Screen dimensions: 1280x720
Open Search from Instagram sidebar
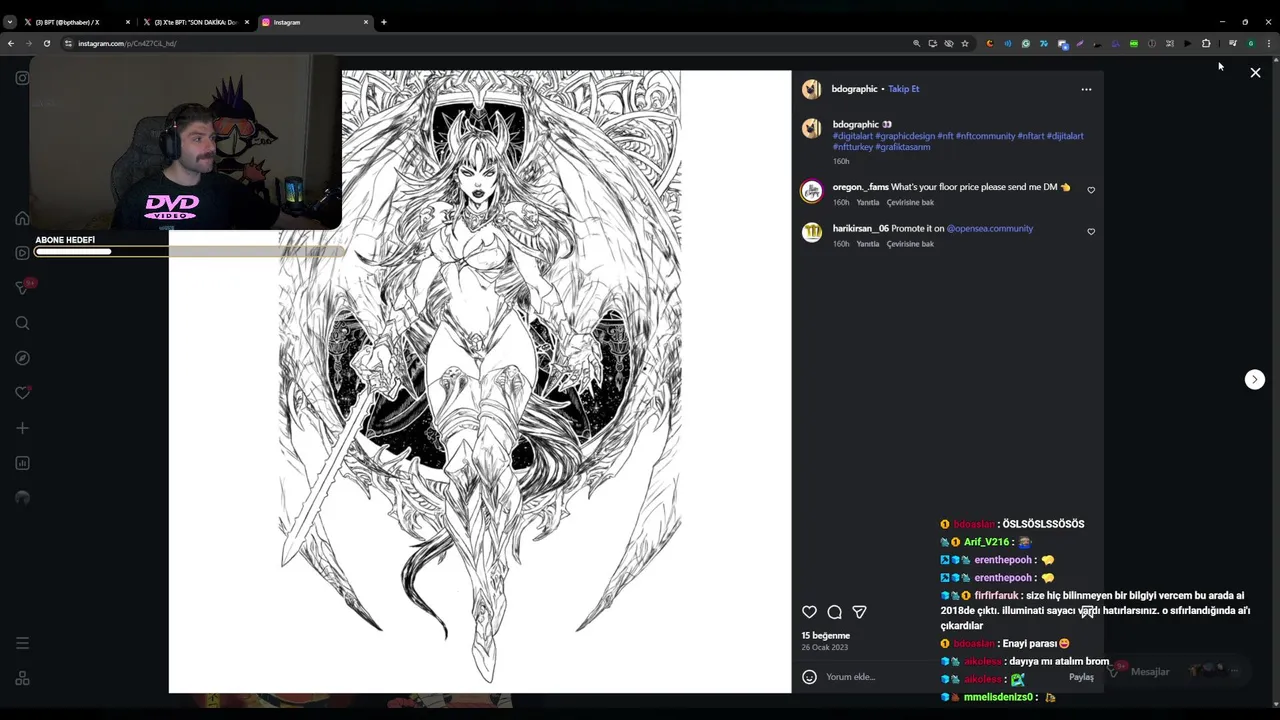pos(22,323)
